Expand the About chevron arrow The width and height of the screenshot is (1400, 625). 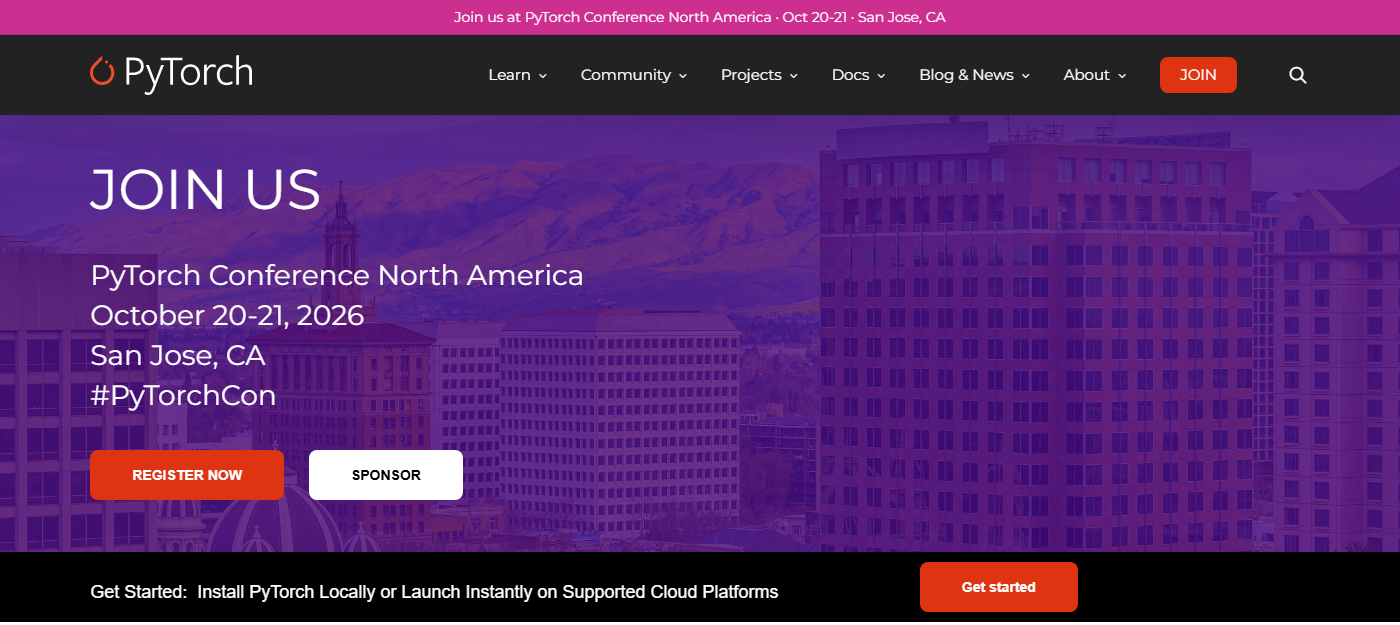click(1122, 76)
